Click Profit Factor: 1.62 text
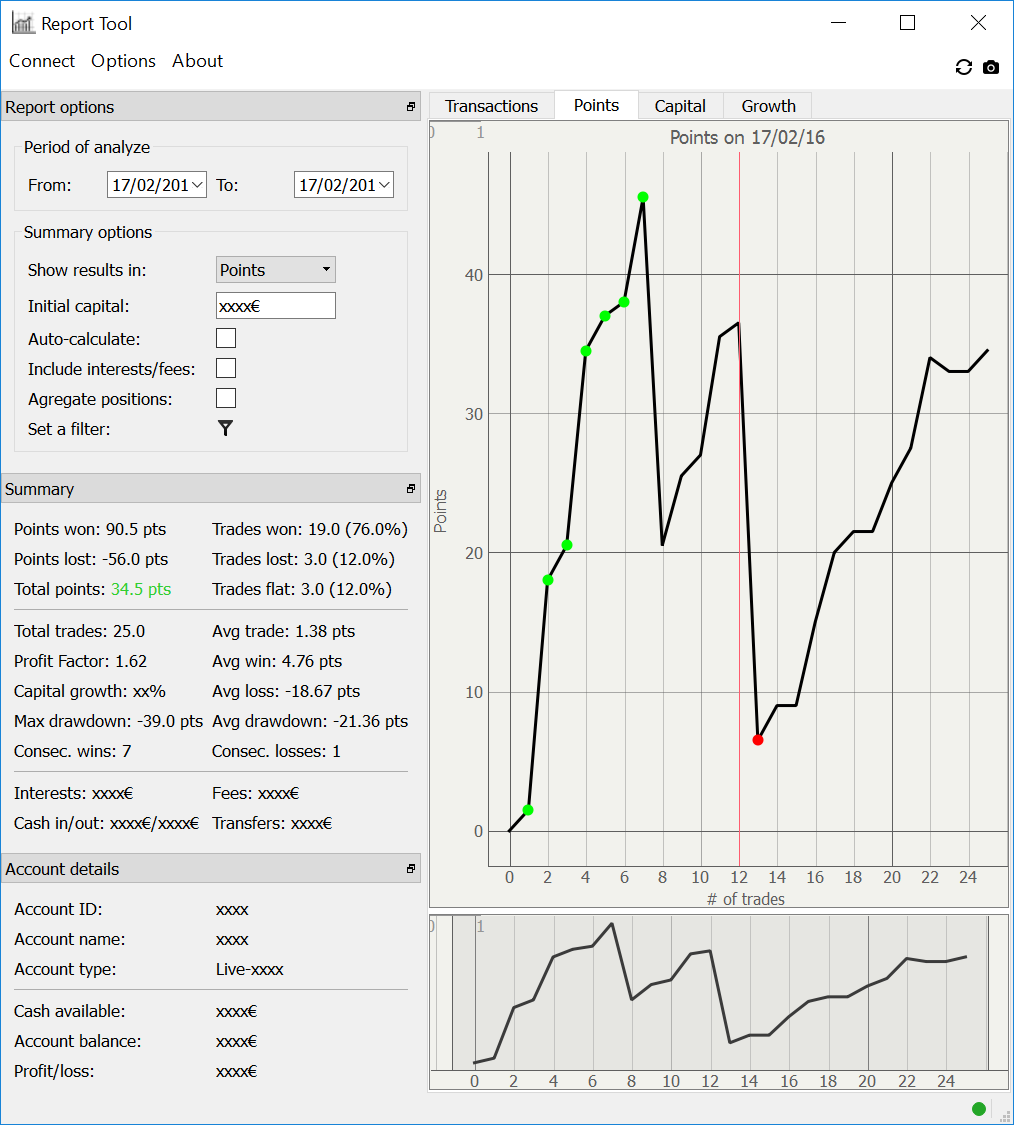 (x=80, y=661)
